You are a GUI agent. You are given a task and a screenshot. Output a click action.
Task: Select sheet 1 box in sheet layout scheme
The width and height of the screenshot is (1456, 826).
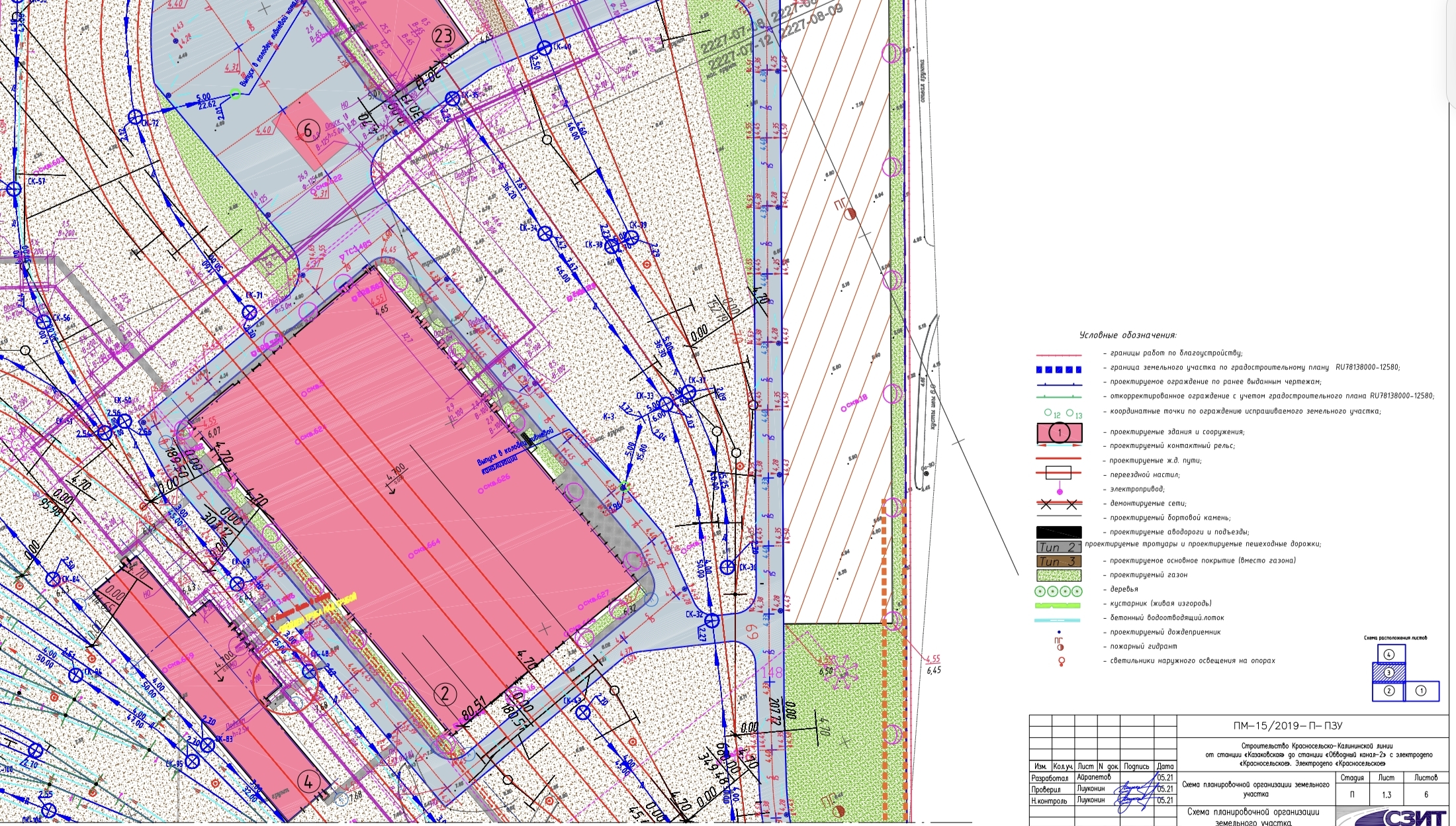pos(1420,690)
